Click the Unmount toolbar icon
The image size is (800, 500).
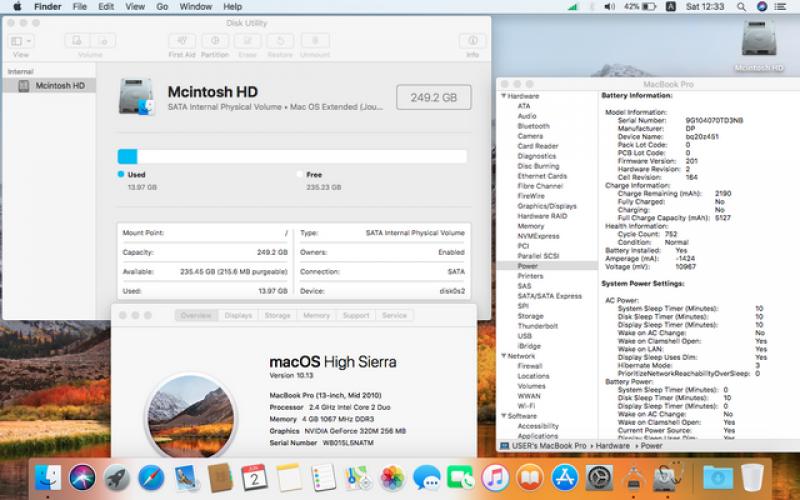[315, 41]
